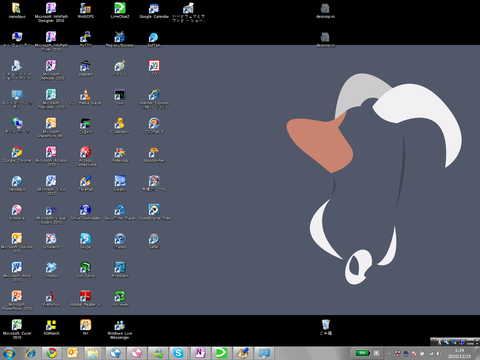Select the Adobe Reader X desktop shortcut
The image size is (480, 360).
85,298
